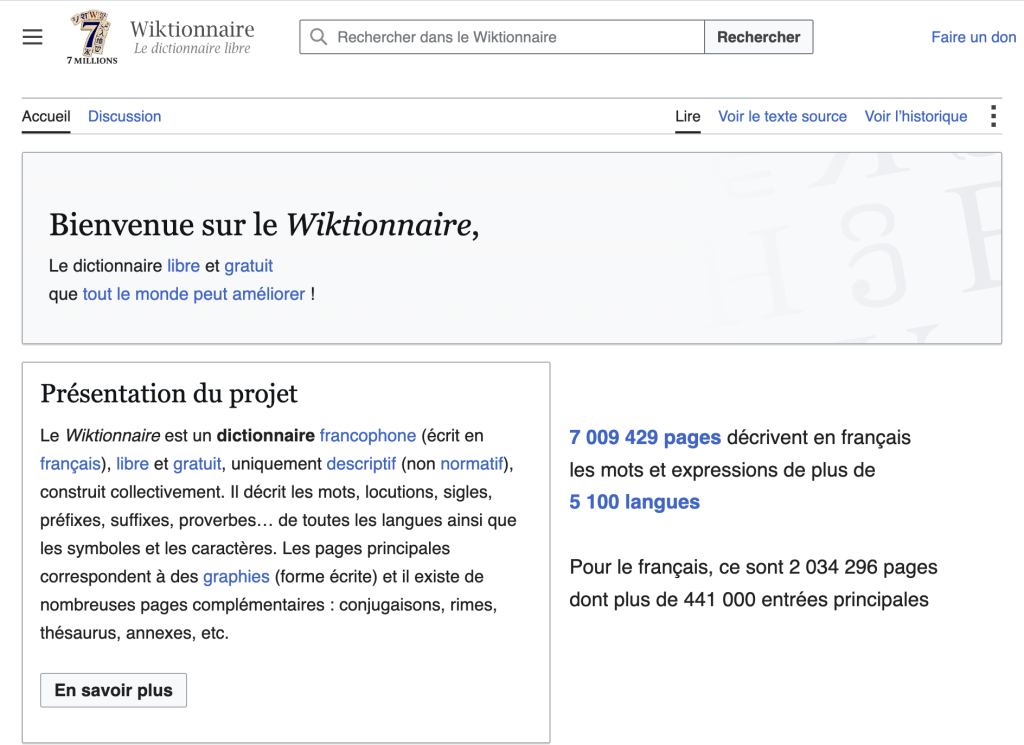Viewport: 1024px width, 745px height.
Task: Open the descriptif link
Action: point(361,464)
